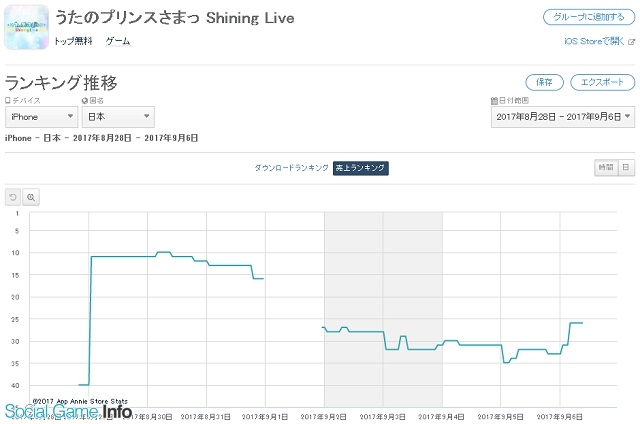The image size is (640, 424).
Task: Click the ゲーム category link
Action: (x=118, y=41)
